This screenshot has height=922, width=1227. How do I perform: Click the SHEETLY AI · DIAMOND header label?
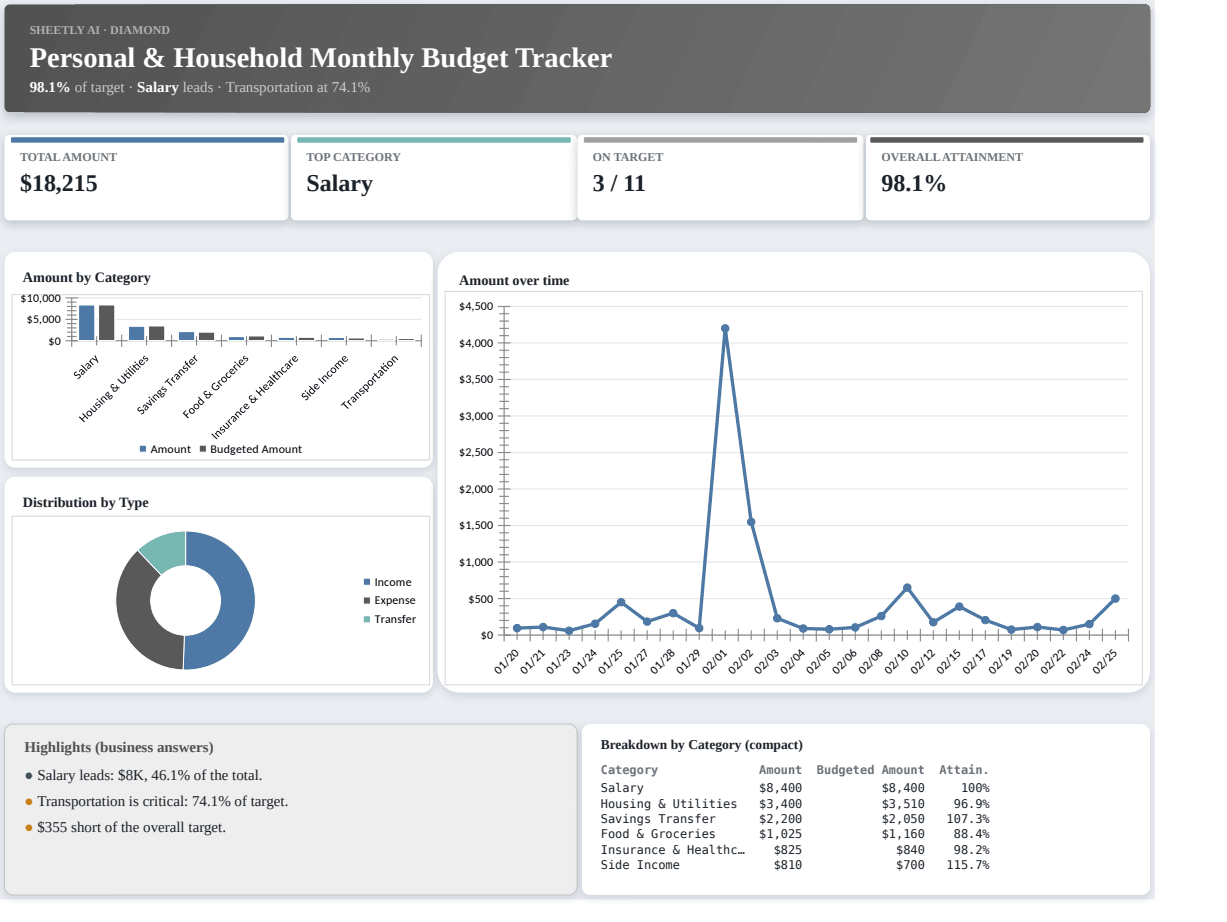coord(100,30)
